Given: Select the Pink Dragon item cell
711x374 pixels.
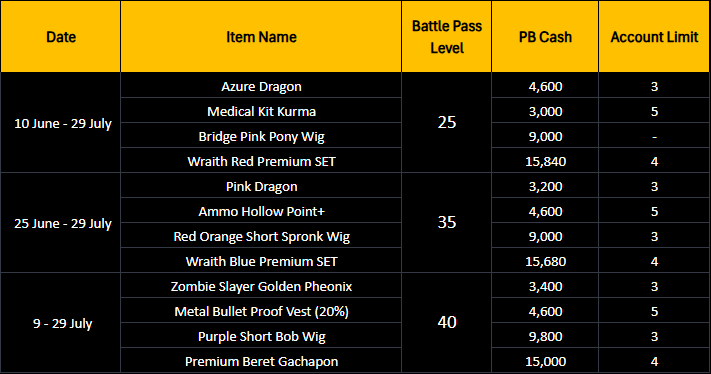Looking at the screenshot, I should pyautogui.click(x=261, y=186).
